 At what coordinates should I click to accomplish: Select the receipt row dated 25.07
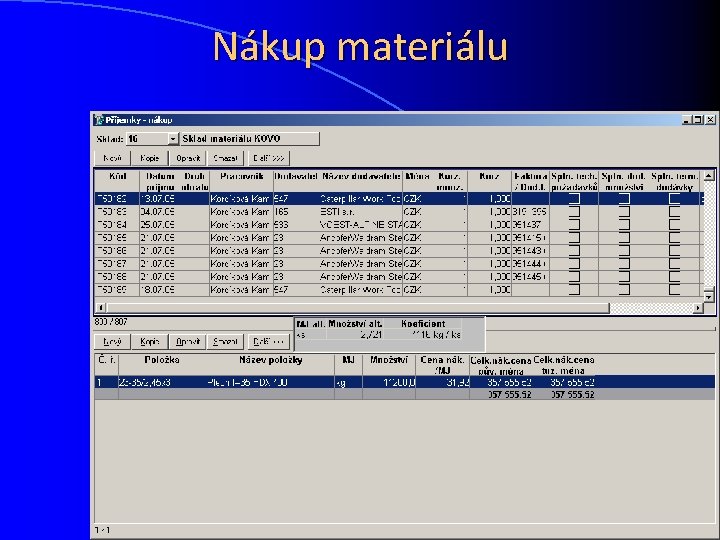point(399,225)
